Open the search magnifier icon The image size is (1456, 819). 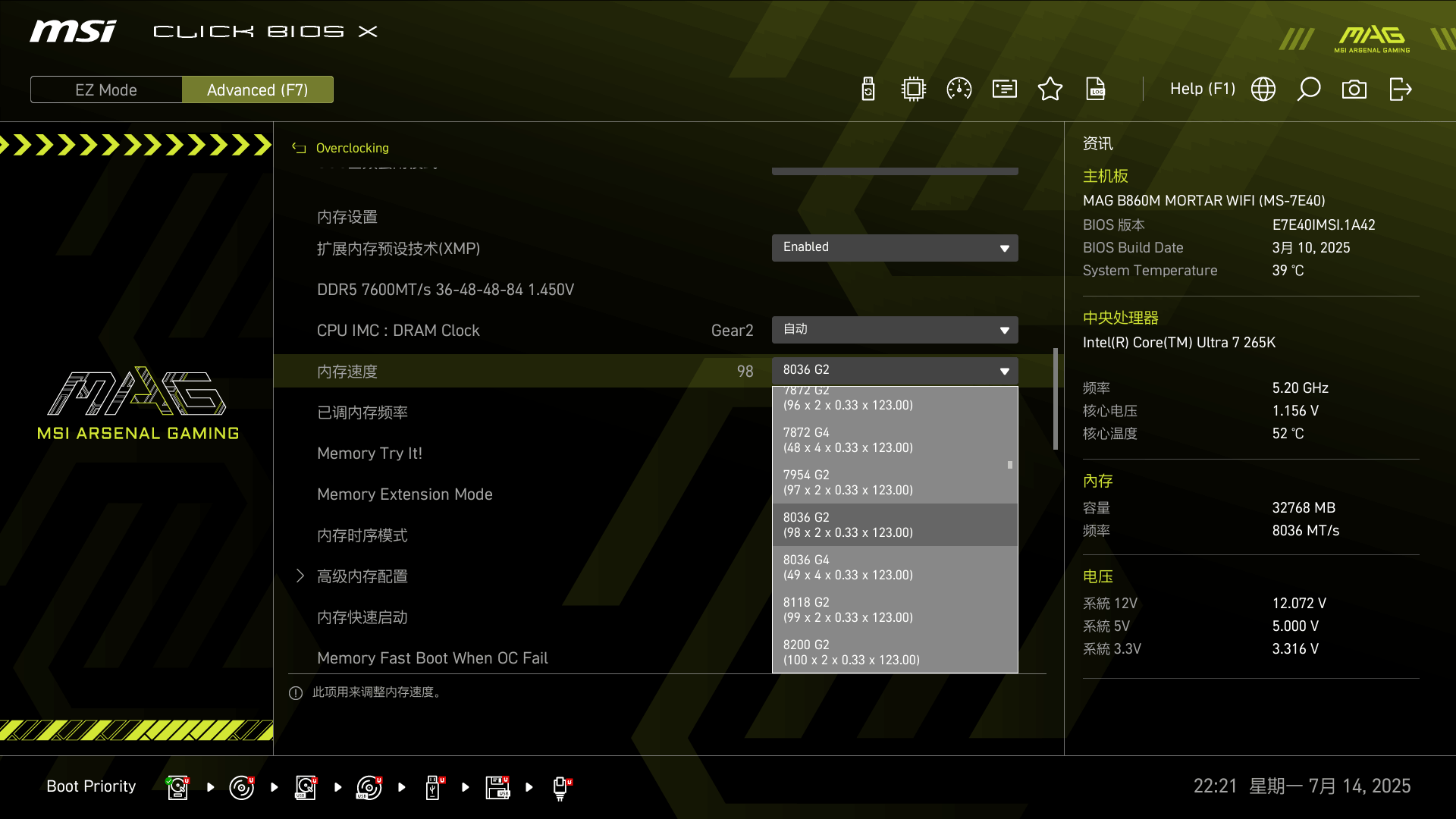(1308, 89)
